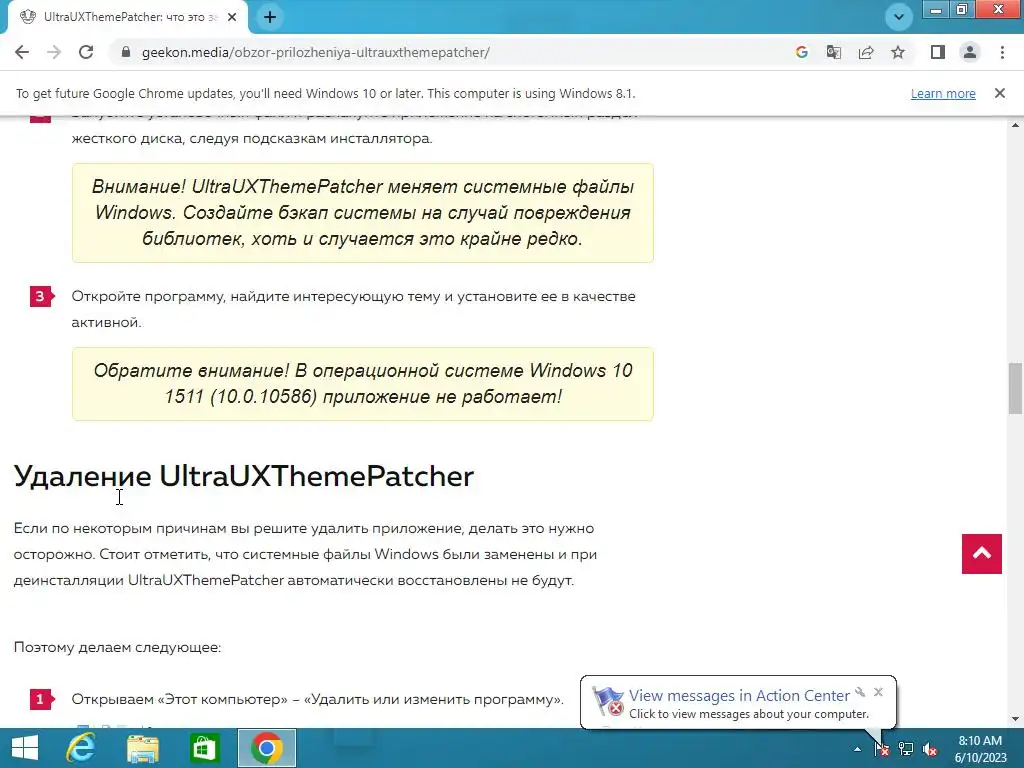Click Action Center flag tray icon

click(882, 749)
